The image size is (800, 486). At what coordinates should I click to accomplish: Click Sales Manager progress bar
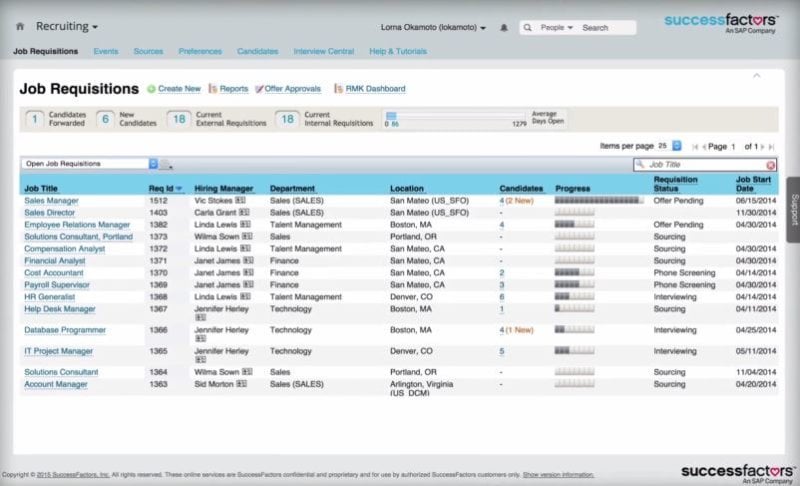click(x=599, y=200)
